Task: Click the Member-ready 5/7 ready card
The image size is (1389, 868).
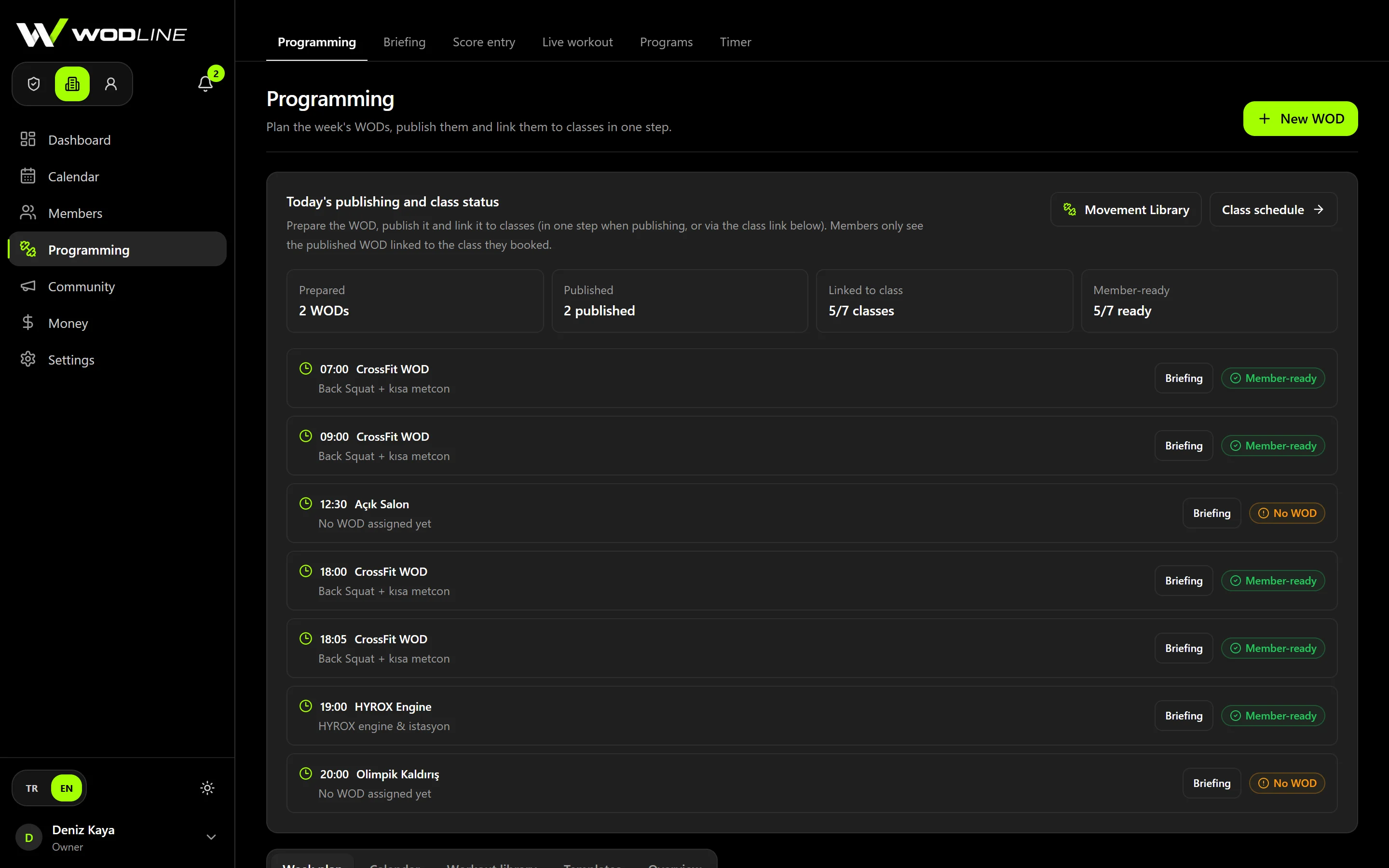Action: pos(1210,301)
